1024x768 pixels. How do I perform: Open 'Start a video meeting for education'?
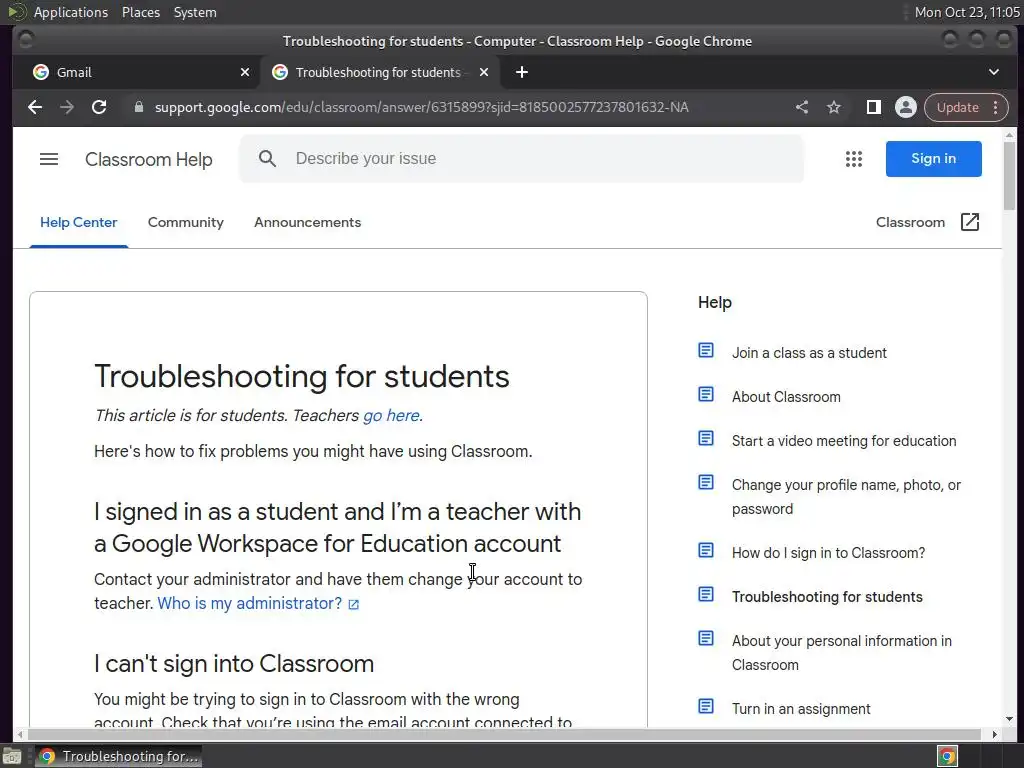(x=844, y=441)
